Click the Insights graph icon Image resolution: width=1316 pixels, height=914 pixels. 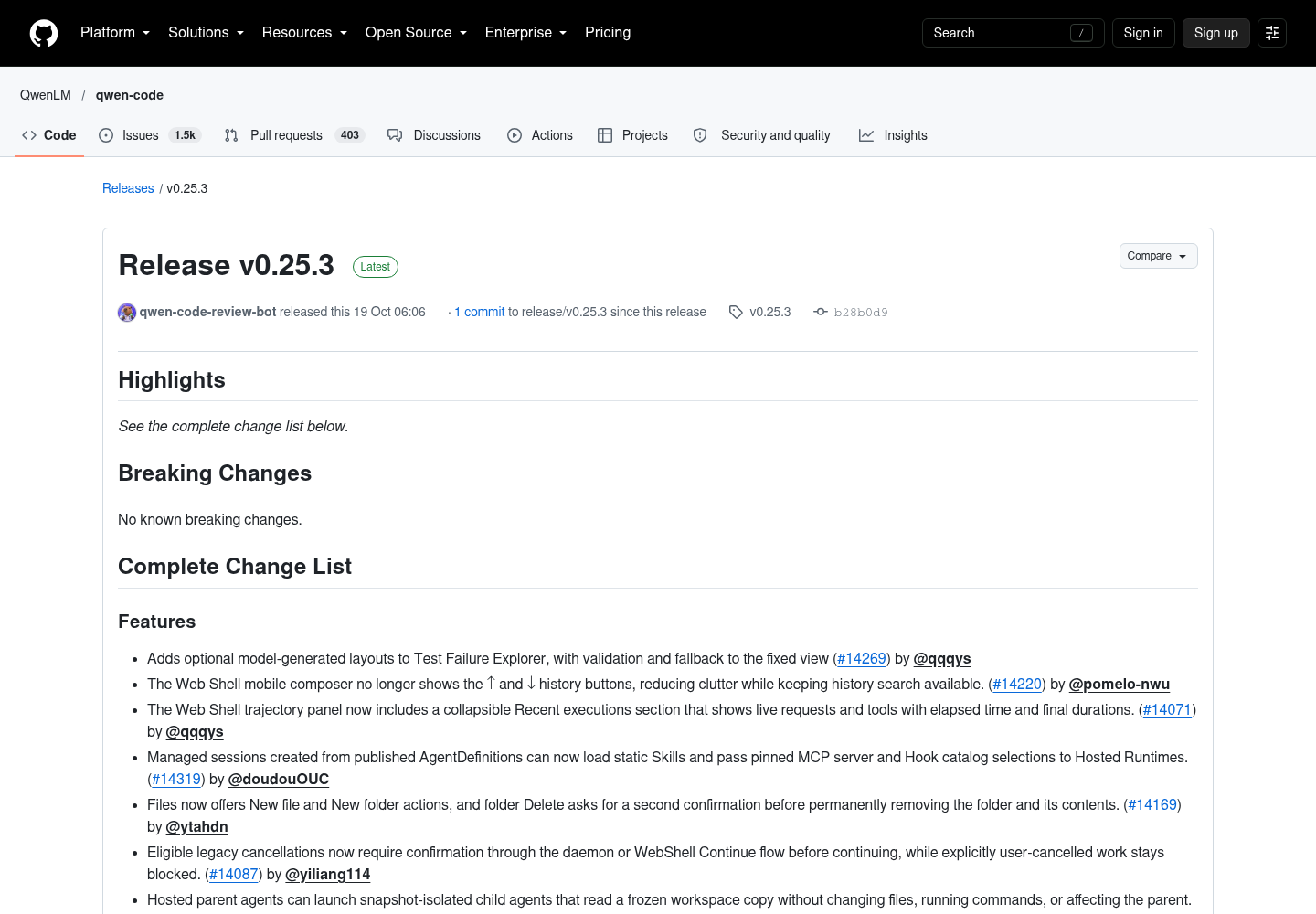click(x=866, y=135)
